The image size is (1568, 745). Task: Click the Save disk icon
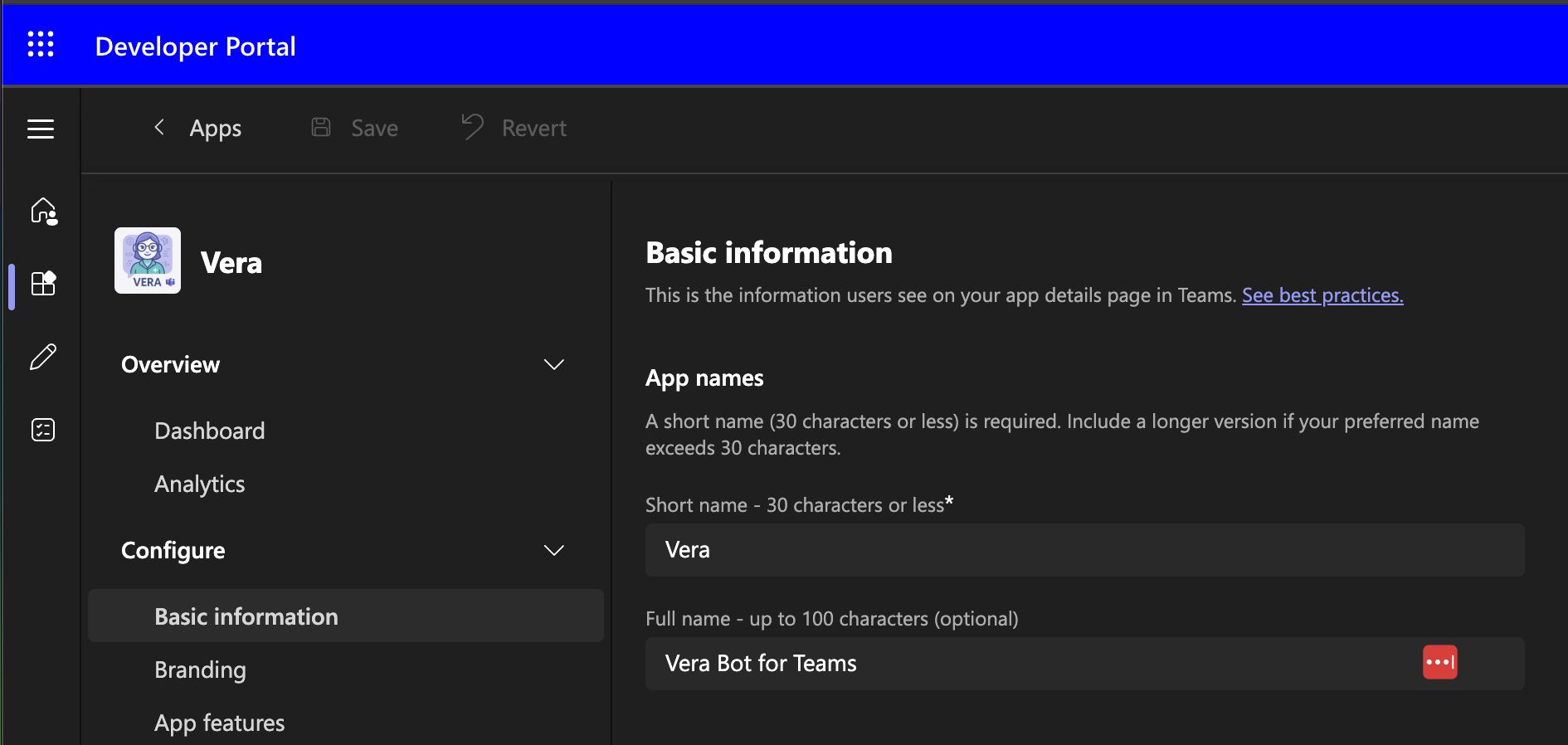coord(321,127)
